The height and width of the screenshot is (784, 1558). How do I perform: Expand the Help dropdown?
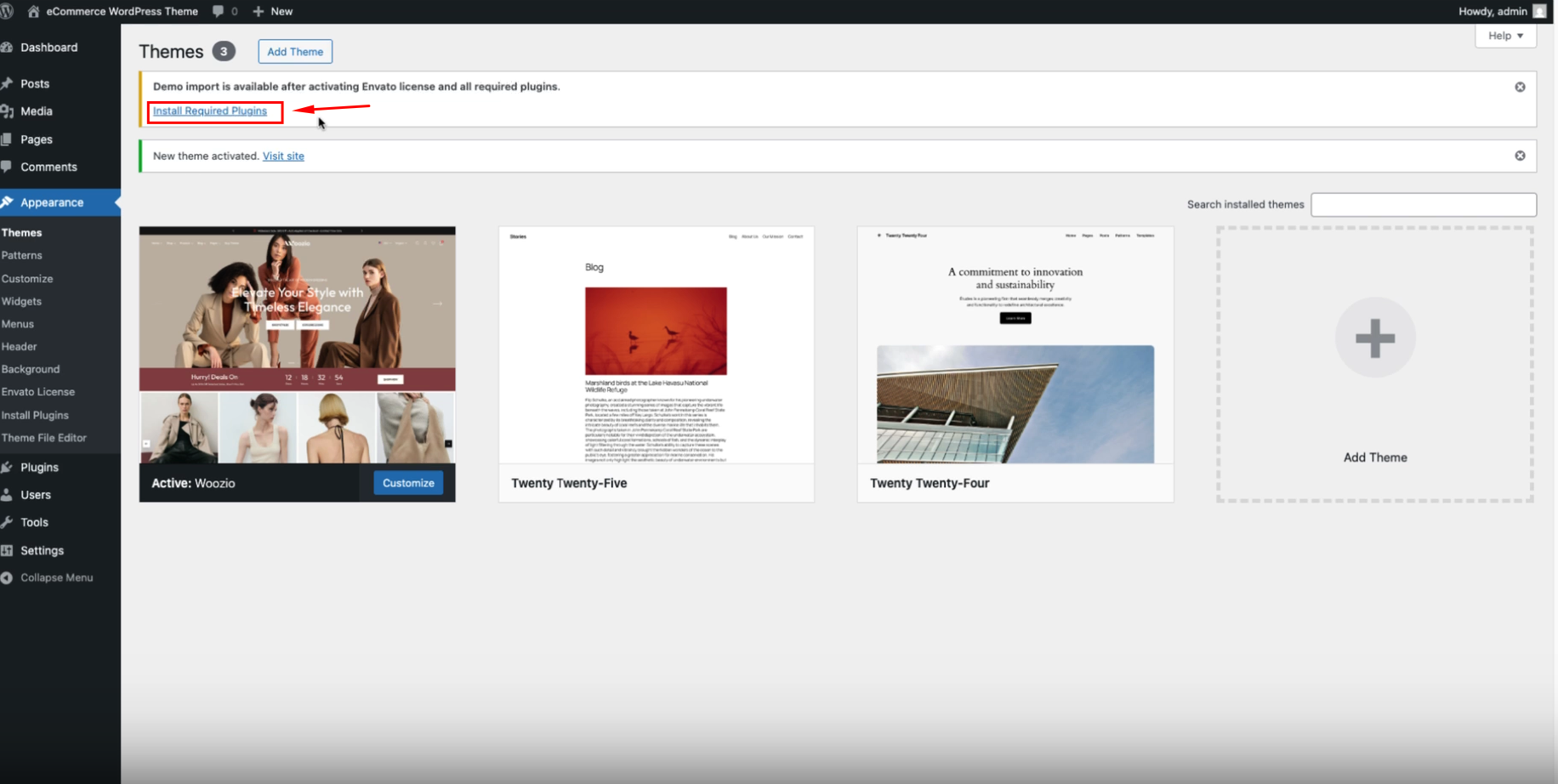click(1505, 36)
